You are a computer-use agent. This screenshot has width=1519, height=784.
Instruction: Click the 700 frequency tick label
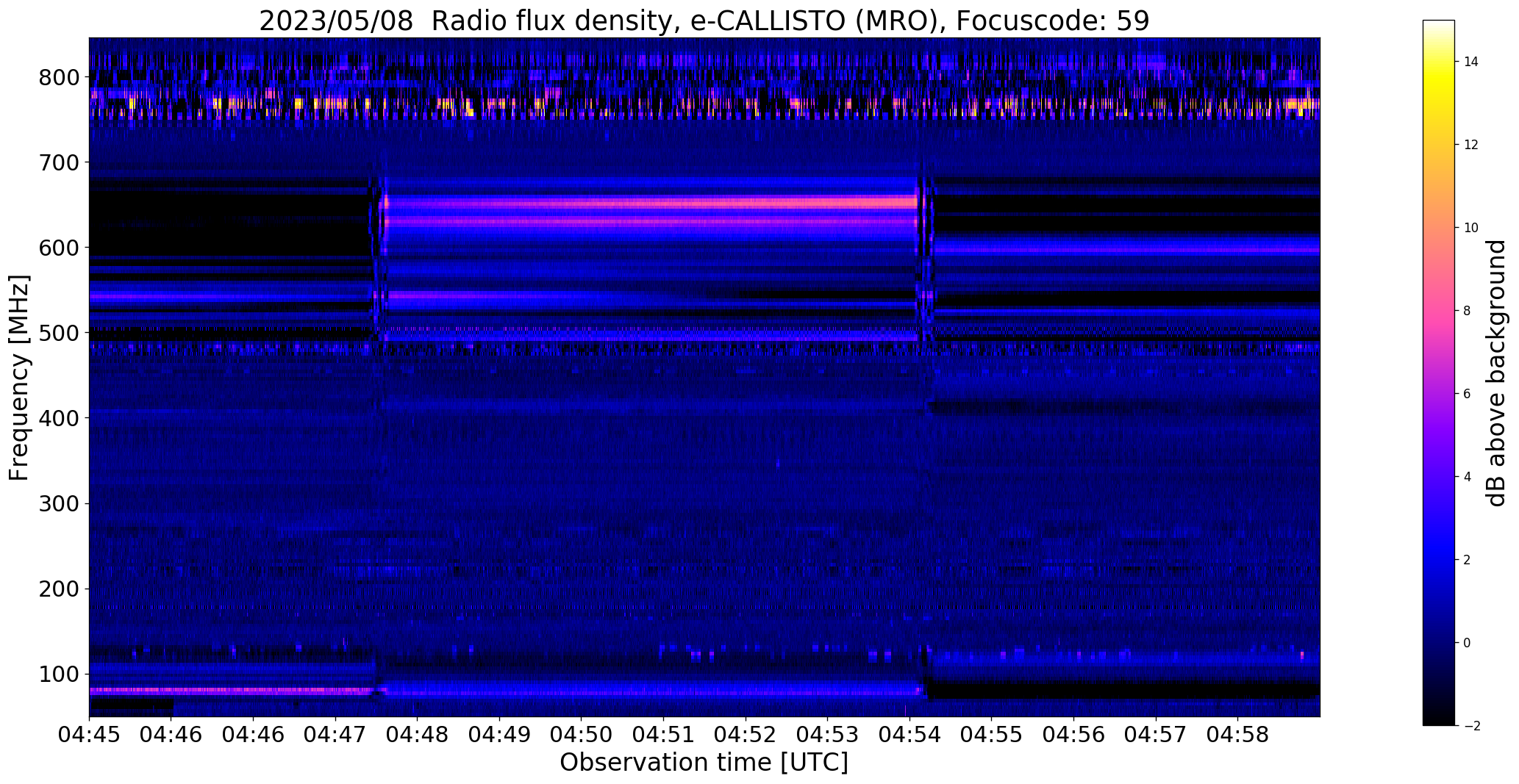point(59,162)
